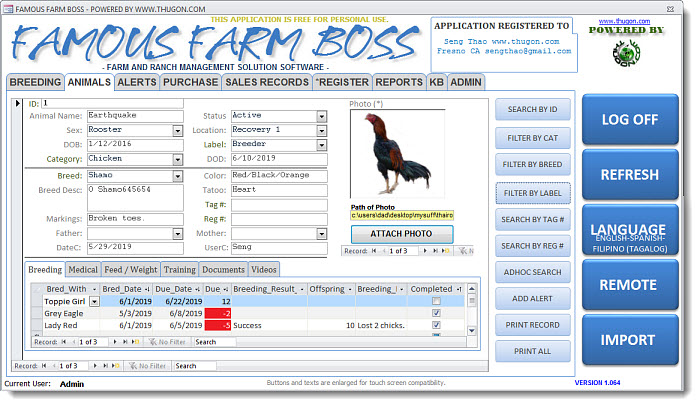
Task: Expand the Breed dropdown showing Shamo
Action: click(177, 176)
